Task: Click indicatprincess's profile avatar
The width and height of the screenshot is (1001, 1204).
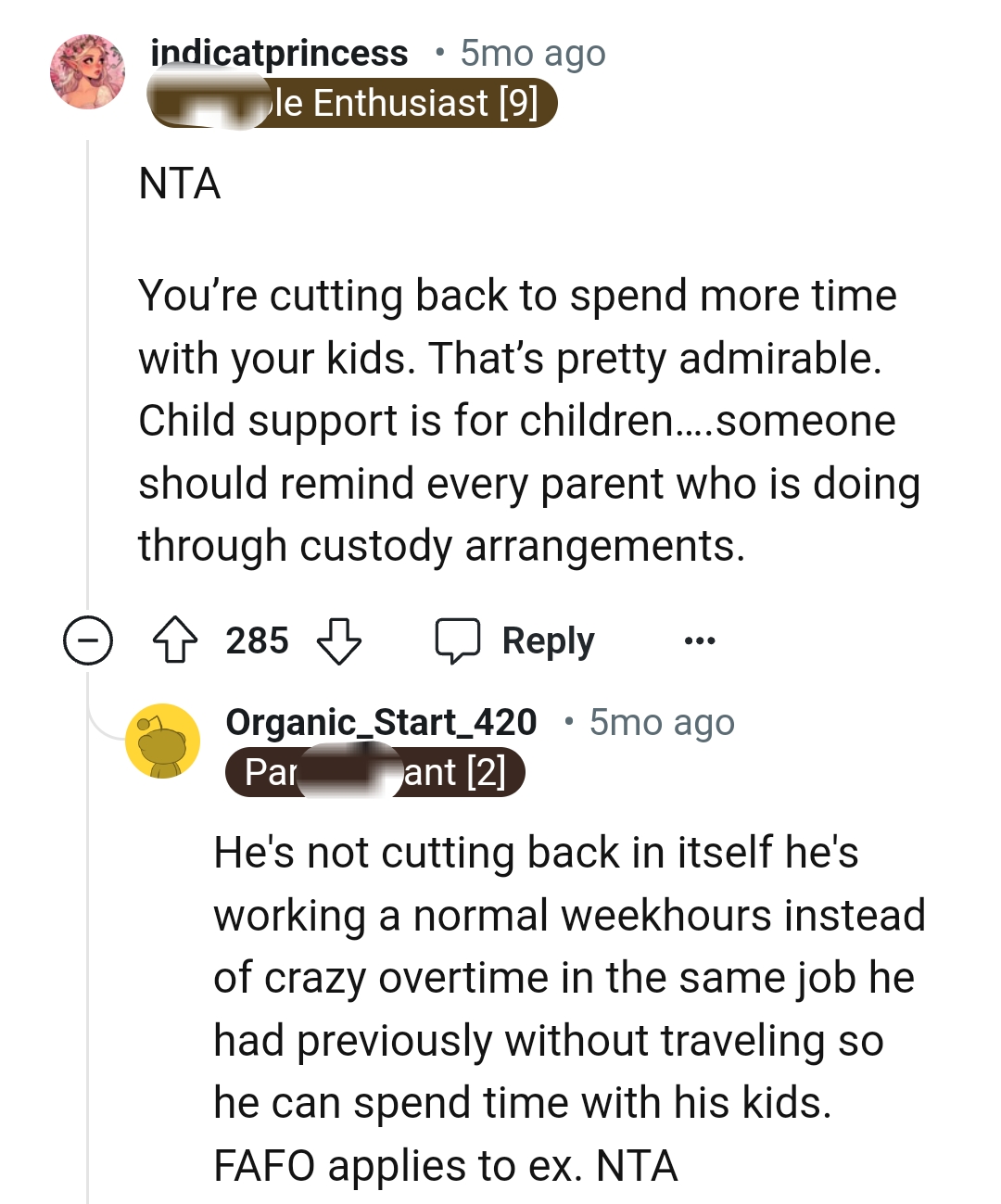Action: point(90,73)
